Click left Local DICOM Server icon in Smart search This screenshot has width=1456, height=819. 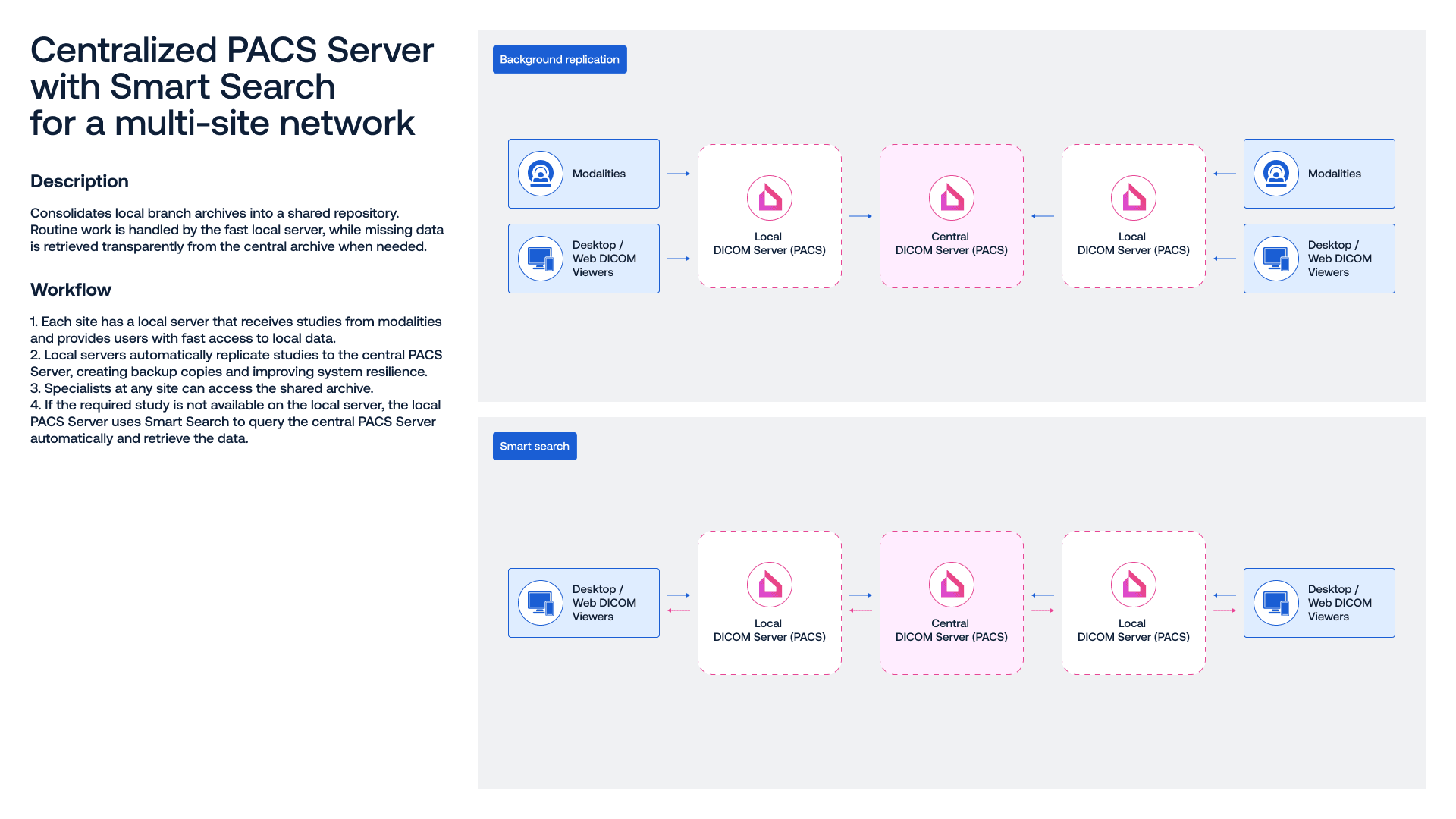coord(770,585)
